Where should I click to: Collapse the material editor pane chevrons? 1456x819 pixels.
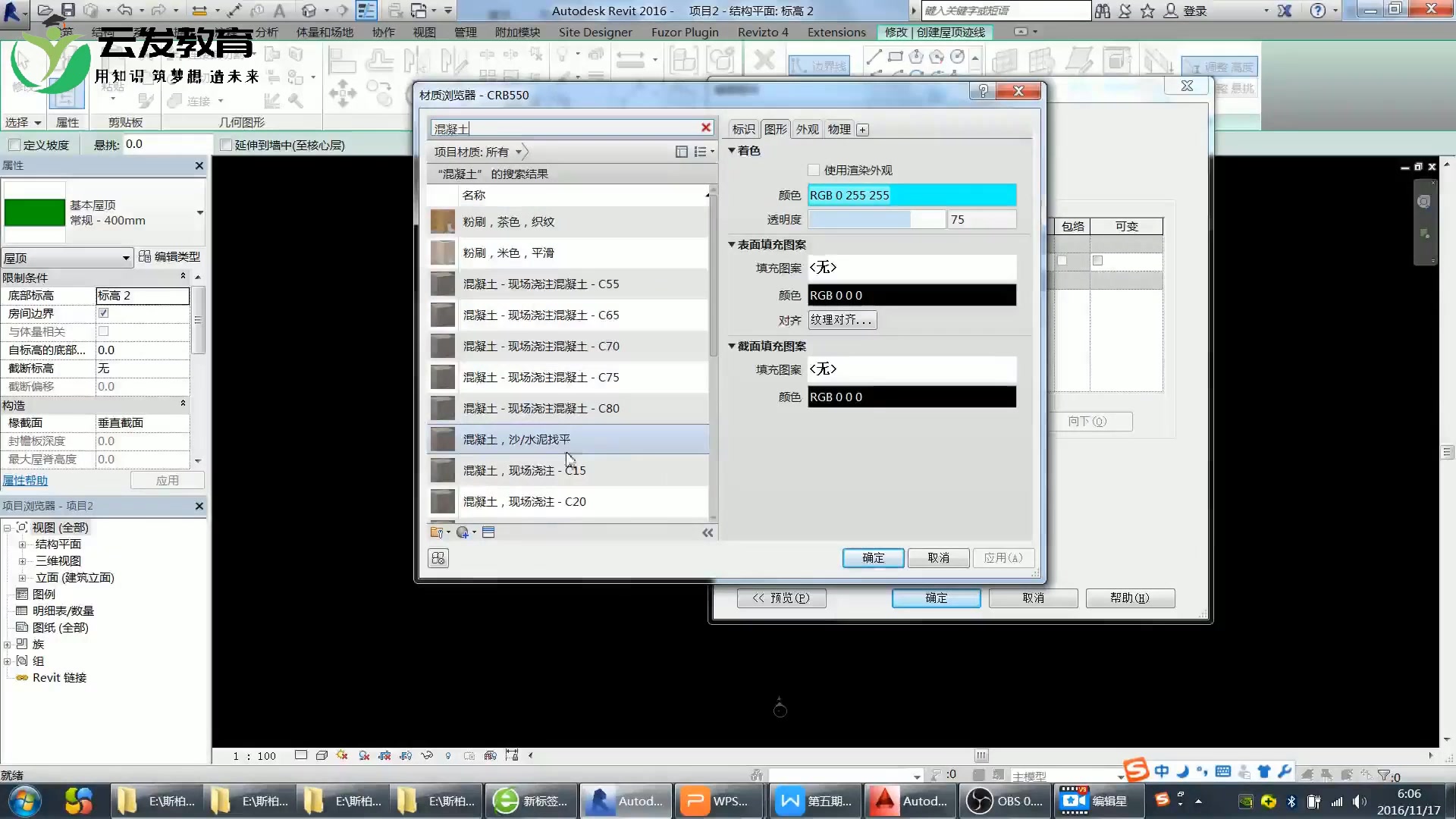708,533
